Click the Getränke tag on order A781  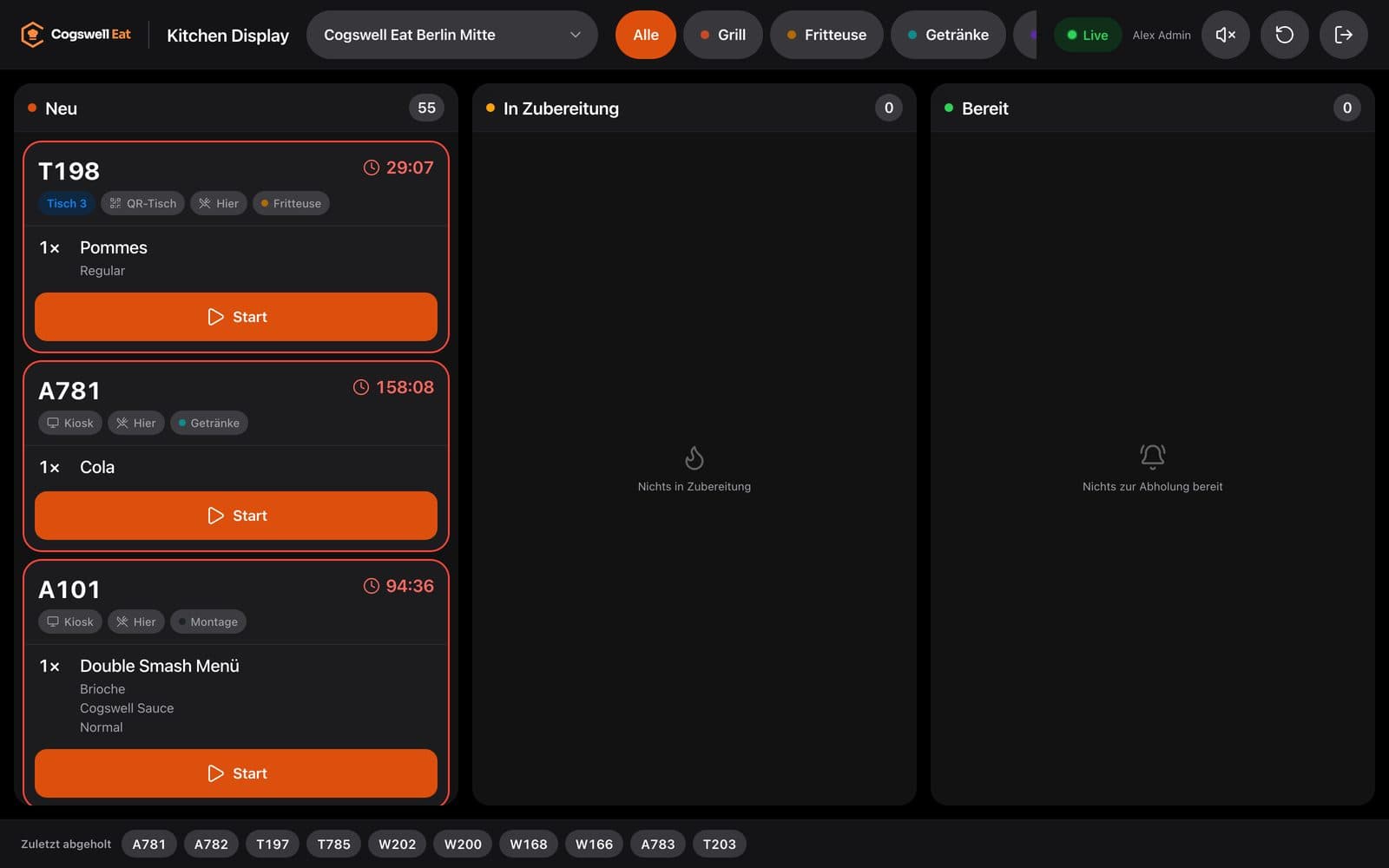(x=208, y=423)
